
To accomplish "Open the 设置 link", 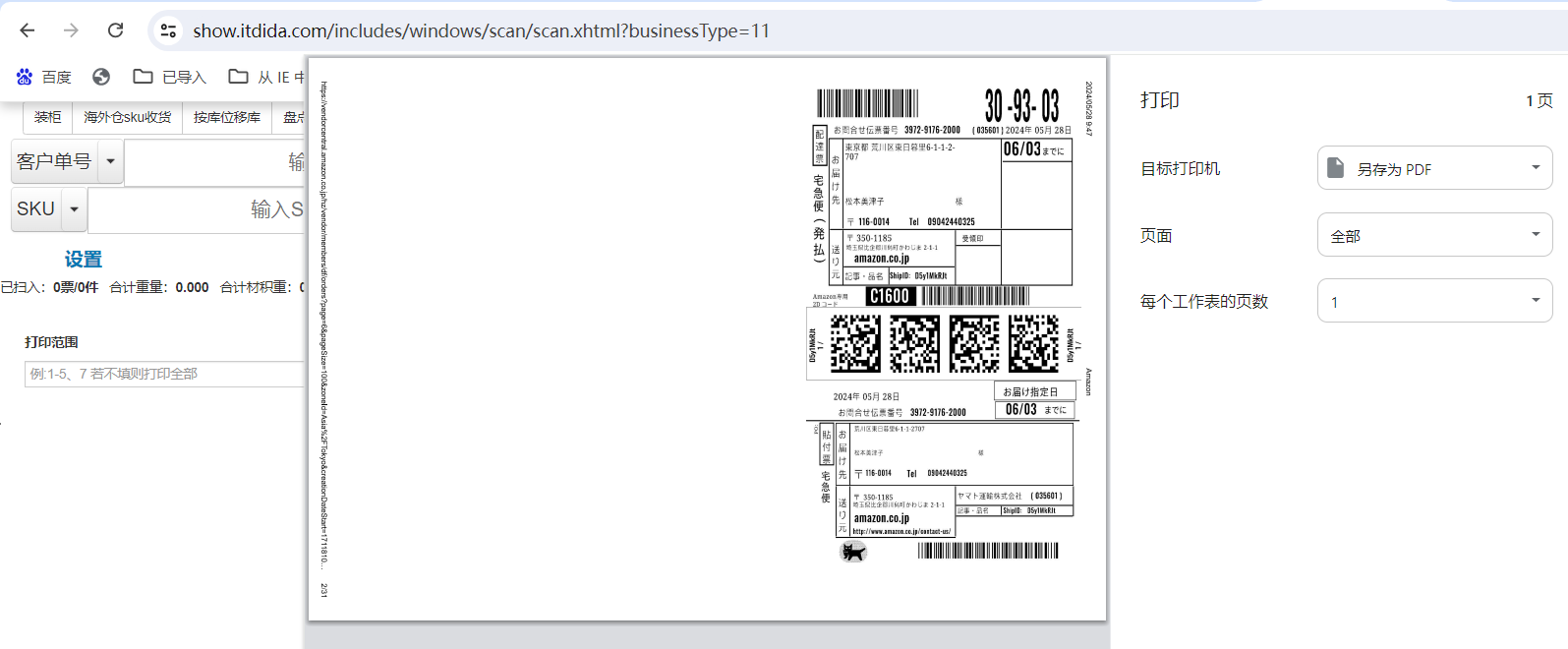I will click(84, 260).
